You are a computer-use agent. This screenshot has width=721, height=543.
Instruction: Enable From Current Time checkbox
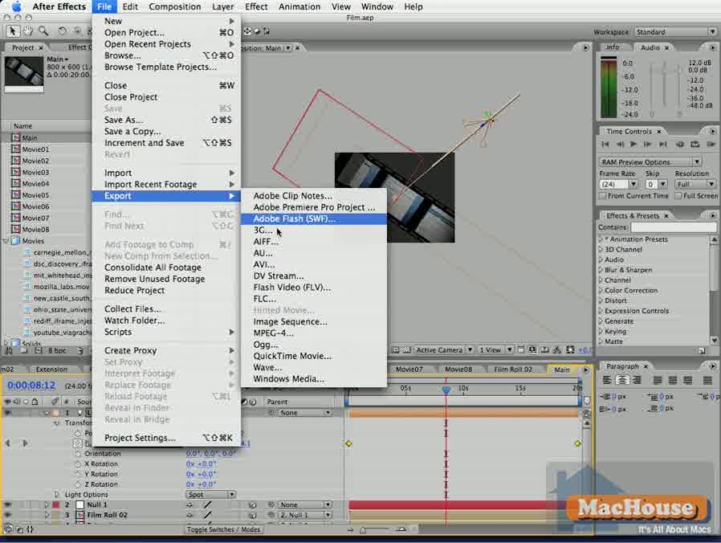[x=602, y=196]
